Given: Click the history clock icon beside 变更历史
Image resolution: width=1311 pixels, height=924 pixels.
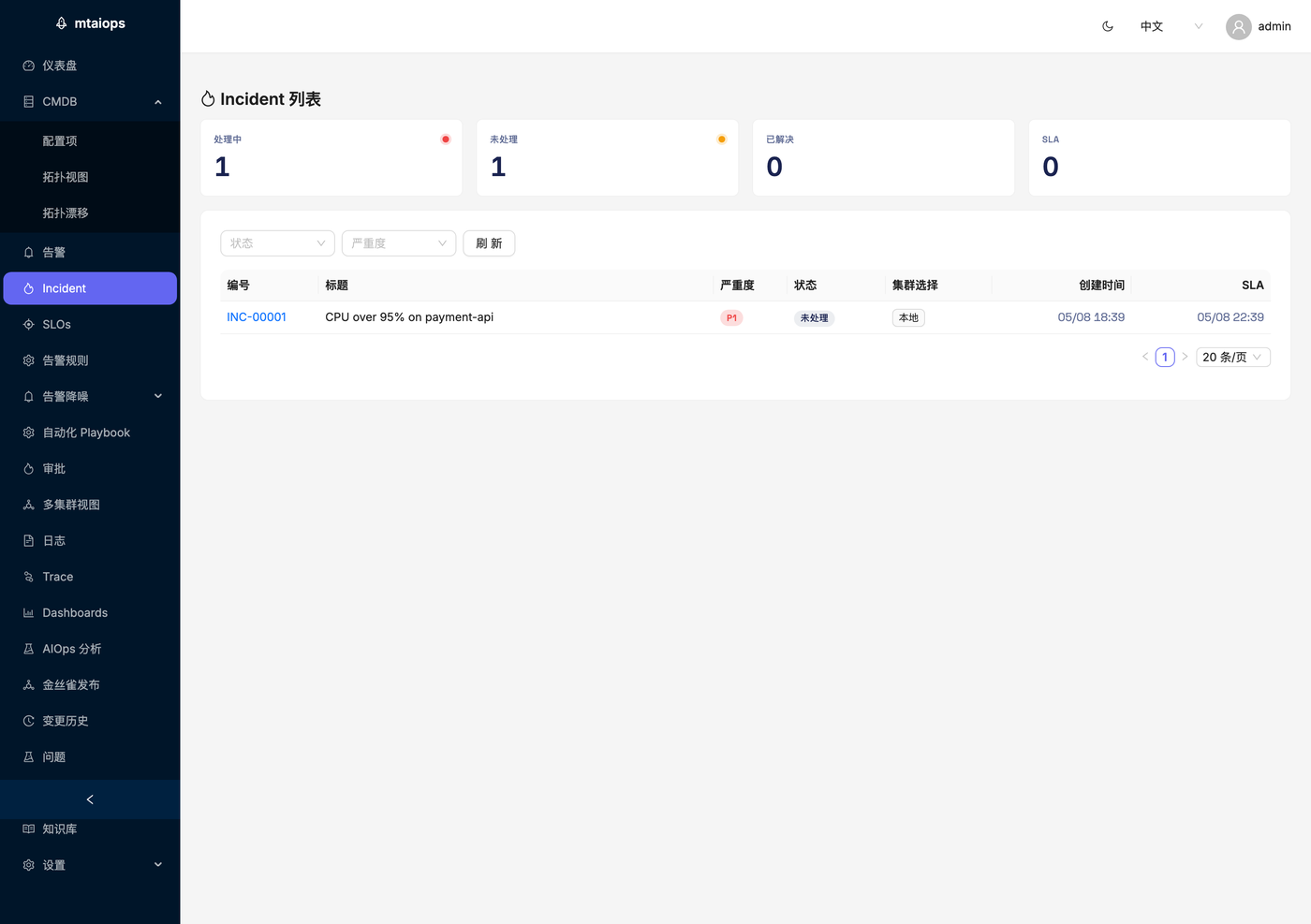Looking at the screenshot, I should 29,721.
